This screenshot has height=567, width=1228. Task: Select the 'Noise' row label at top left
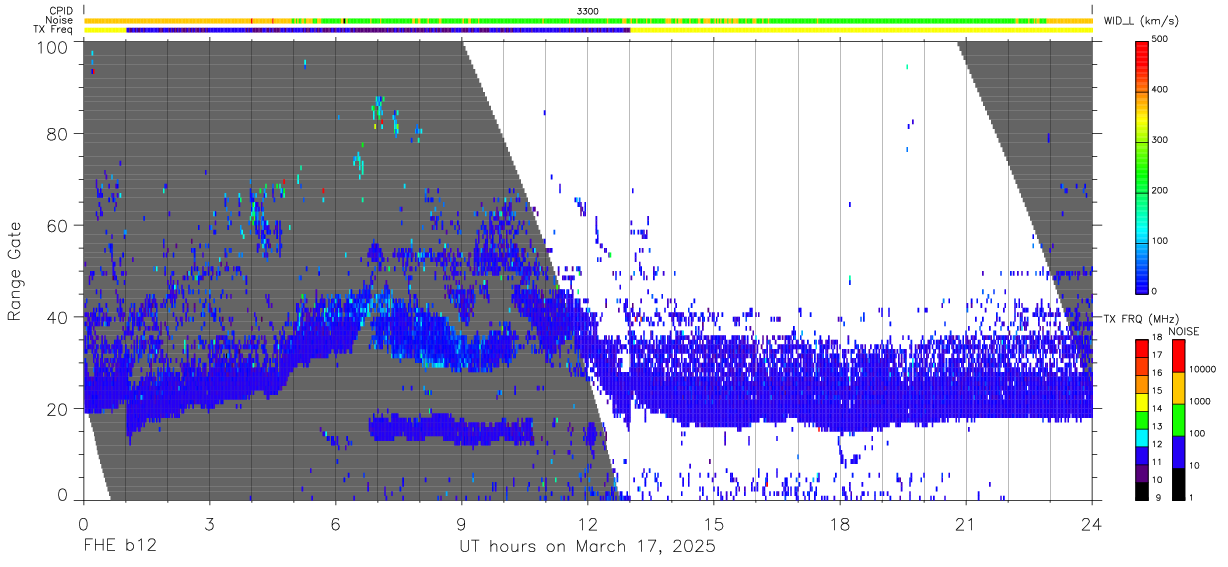pyautogui.click(x=60, y=20)
